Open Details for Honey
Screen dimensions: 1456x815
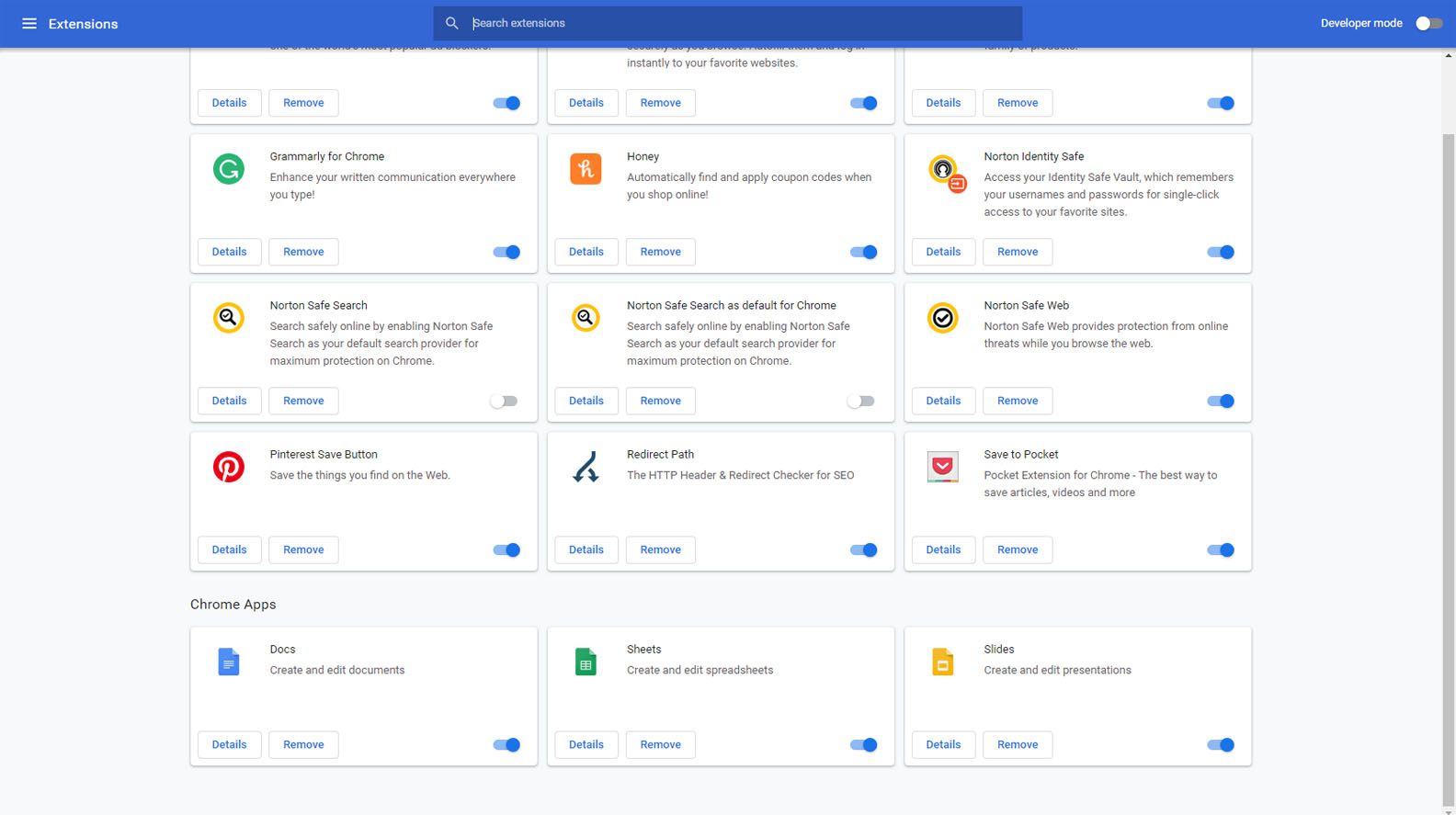tap(586, 252)
